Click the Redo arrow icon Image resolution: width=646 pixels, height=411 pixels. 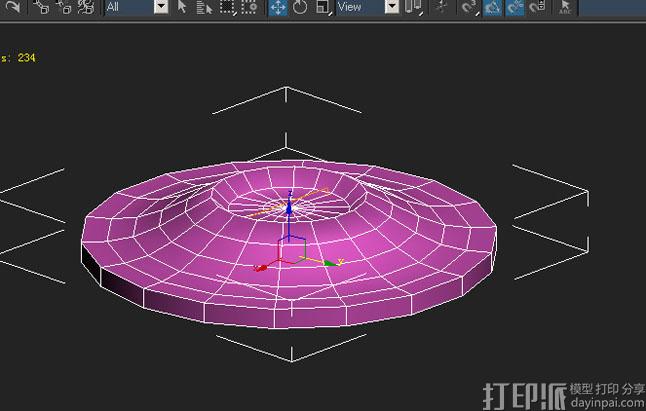coord(12,6)
